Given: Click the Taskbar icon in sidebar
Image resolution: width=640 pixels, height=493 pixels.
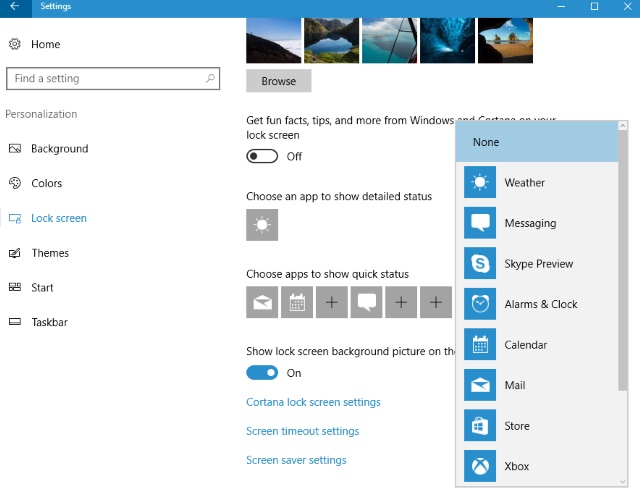Looking at the screenshot, I should [x=15, y=322].
